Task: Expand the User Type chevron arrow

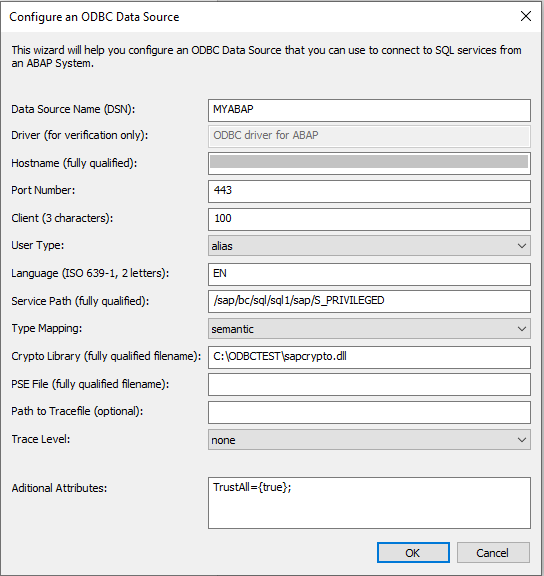Action: click(522, 246)
